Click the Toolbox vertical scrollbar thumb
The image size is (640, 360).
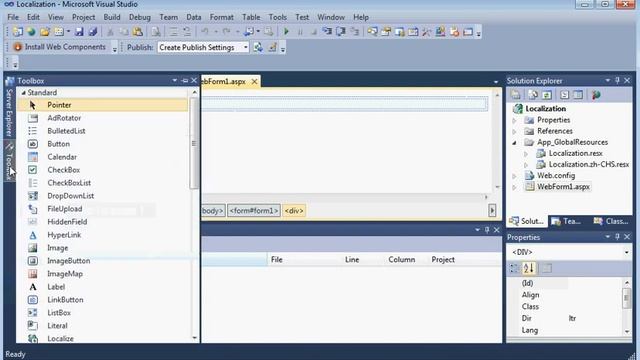(x=194, y=143)
